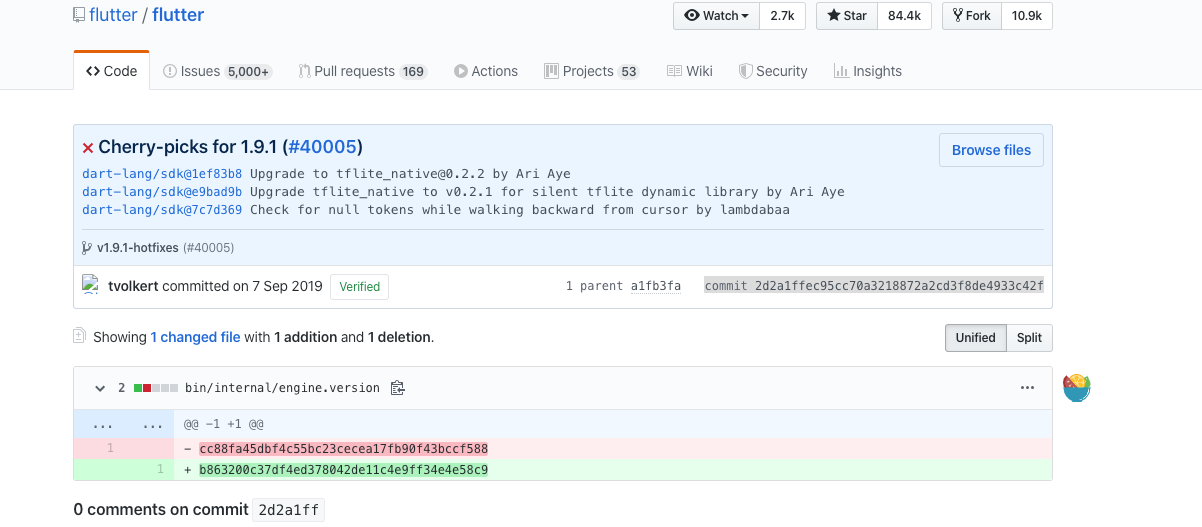
Task: Click the branch icon beside v1.9.1-hotfixes
Action: pyautogui.click(x=87, y=248)
